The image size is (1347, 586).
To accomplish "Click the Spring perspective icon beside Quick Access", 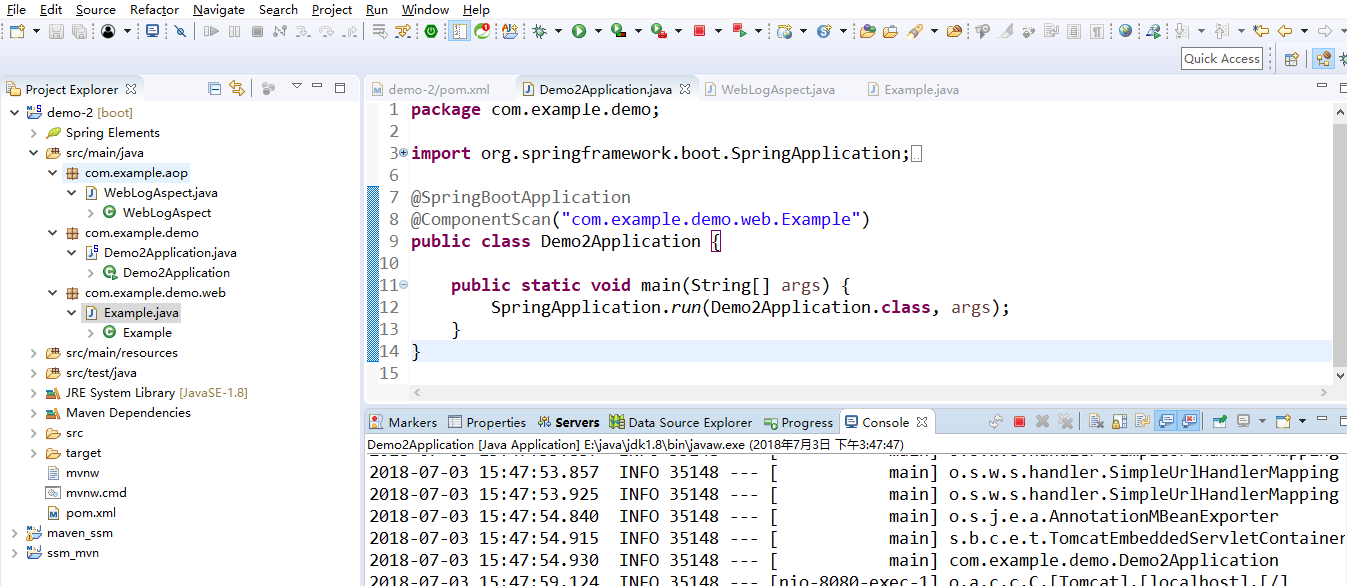I will (x=1324, y=59).
